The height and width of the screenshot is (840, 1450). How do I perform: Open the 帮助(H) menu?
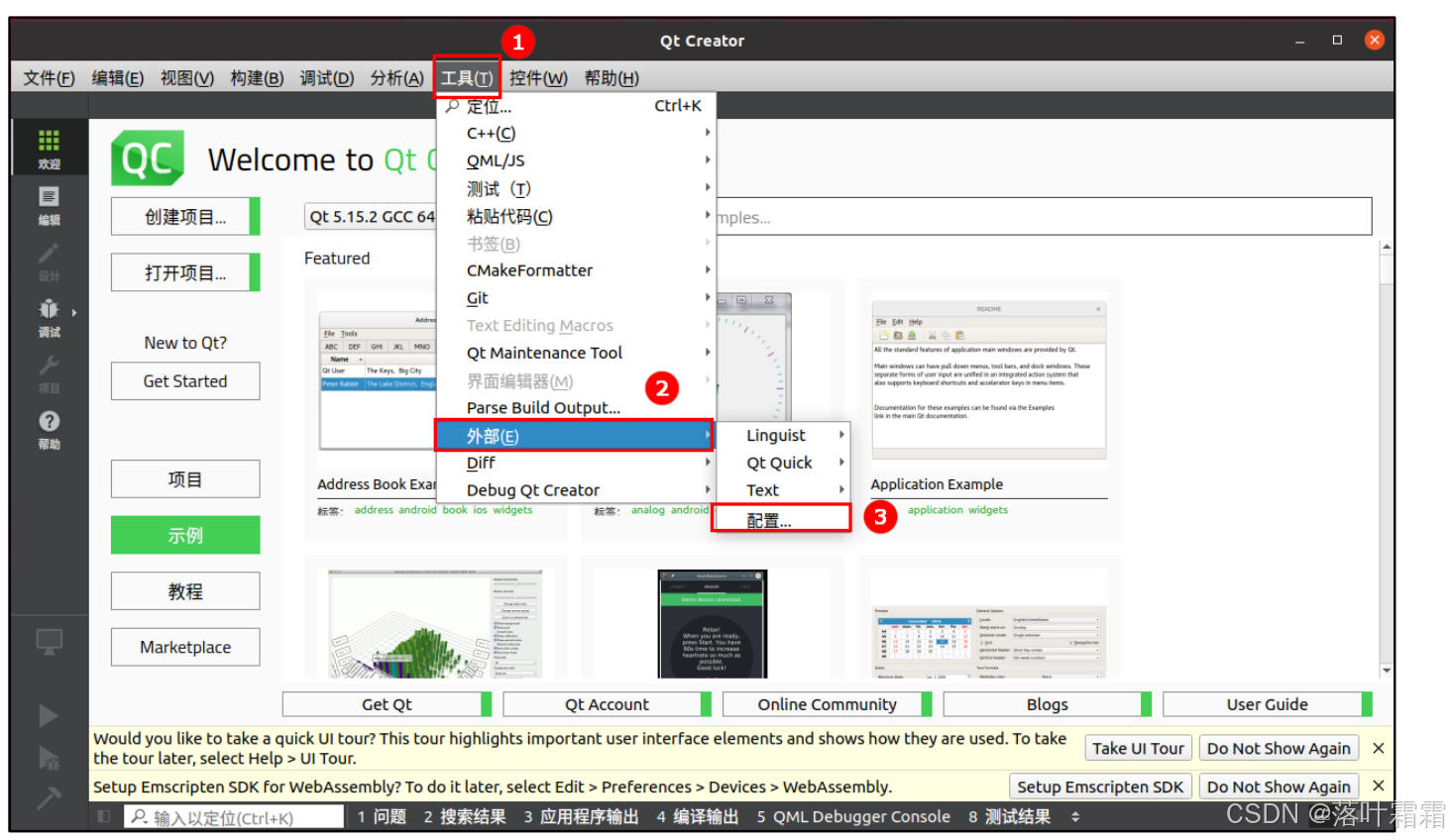[x=611, y=78]
